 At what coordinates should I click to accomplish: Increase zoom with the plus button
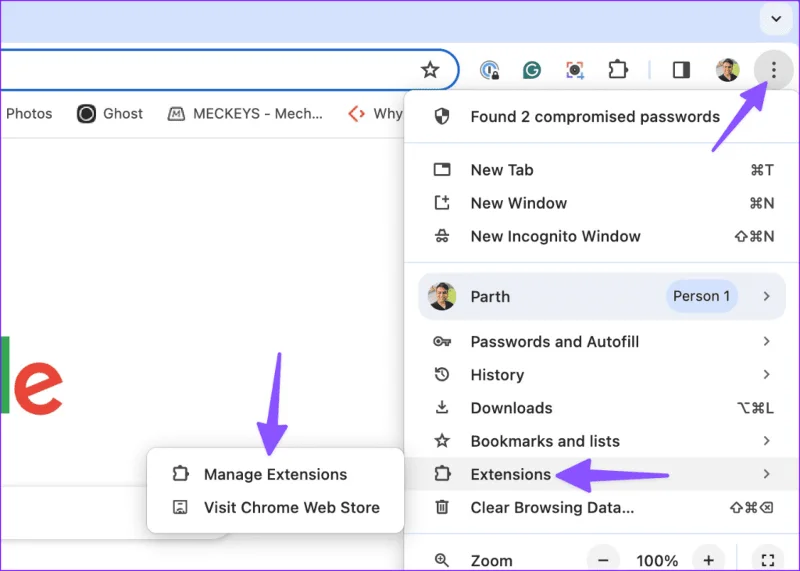pyautogui.click(x=709, y=560)
